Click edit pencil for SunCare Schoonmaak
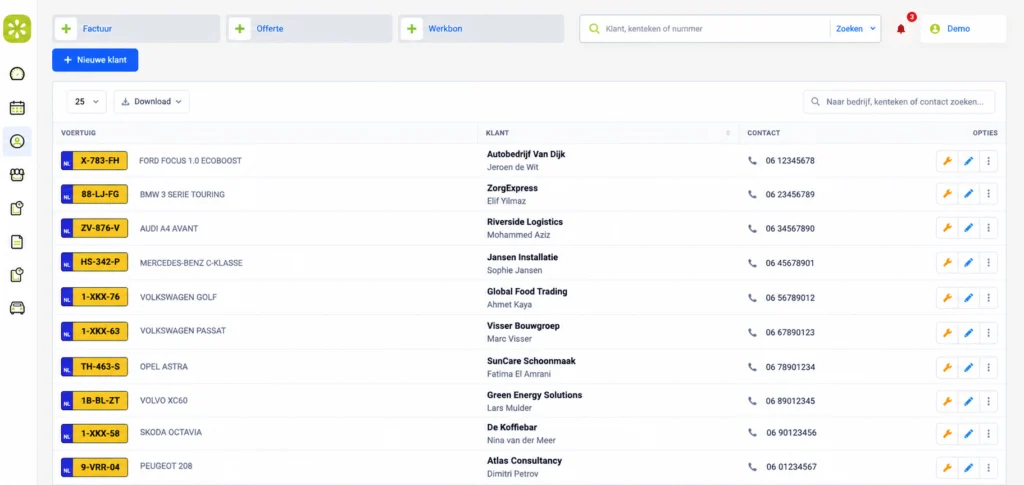The height and width of the screenshot is (485, 1024). pyautogui.click(x=968, y=368)
